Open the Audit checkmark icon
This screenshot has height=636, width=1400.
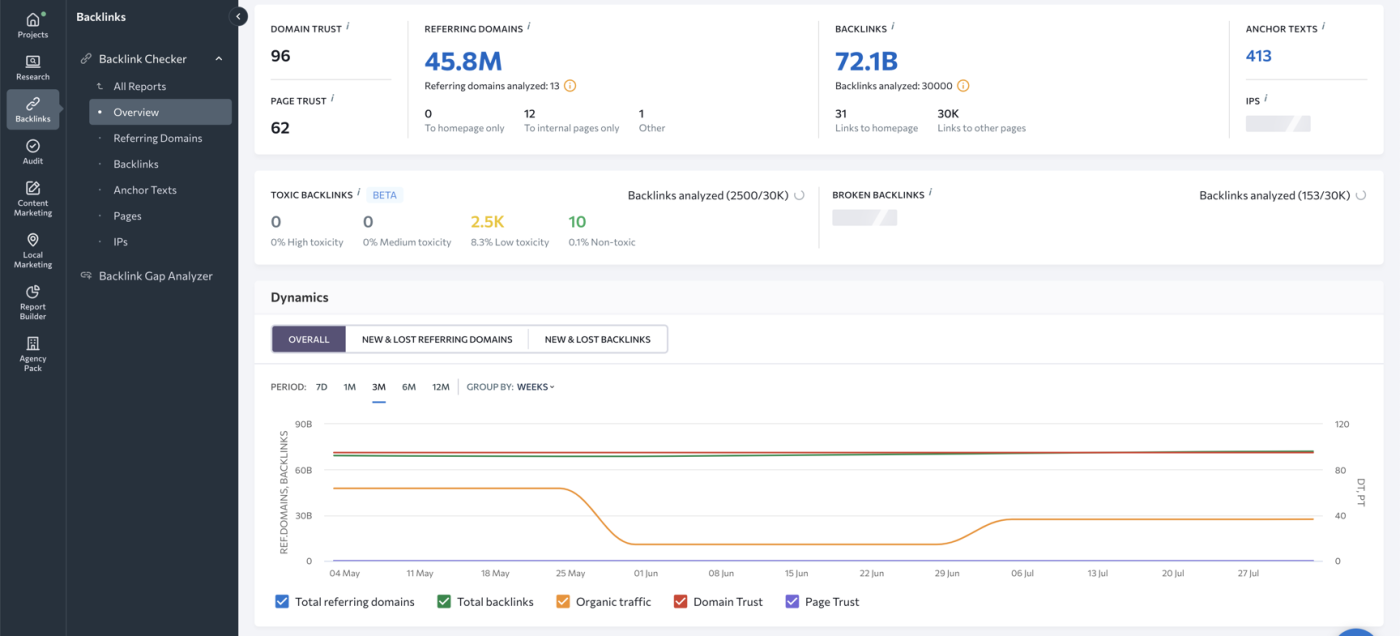33,146
